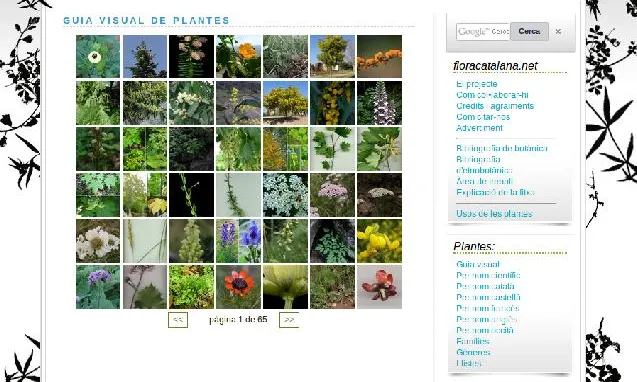The image size is (637, 382).
Task: Open white flower with dark center thumbnail
Action: click(x=98, y=56)
